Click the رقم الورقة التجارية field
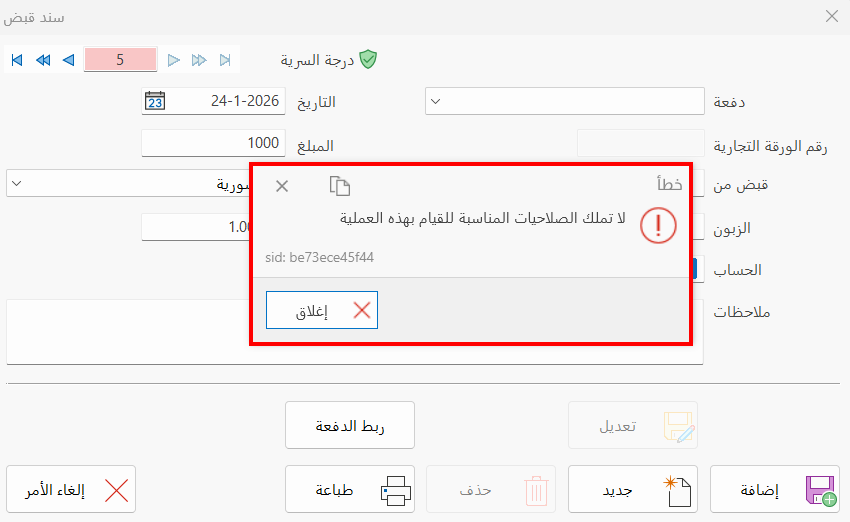The width and height of the screenshot is (850, 522). click(641, 143)
